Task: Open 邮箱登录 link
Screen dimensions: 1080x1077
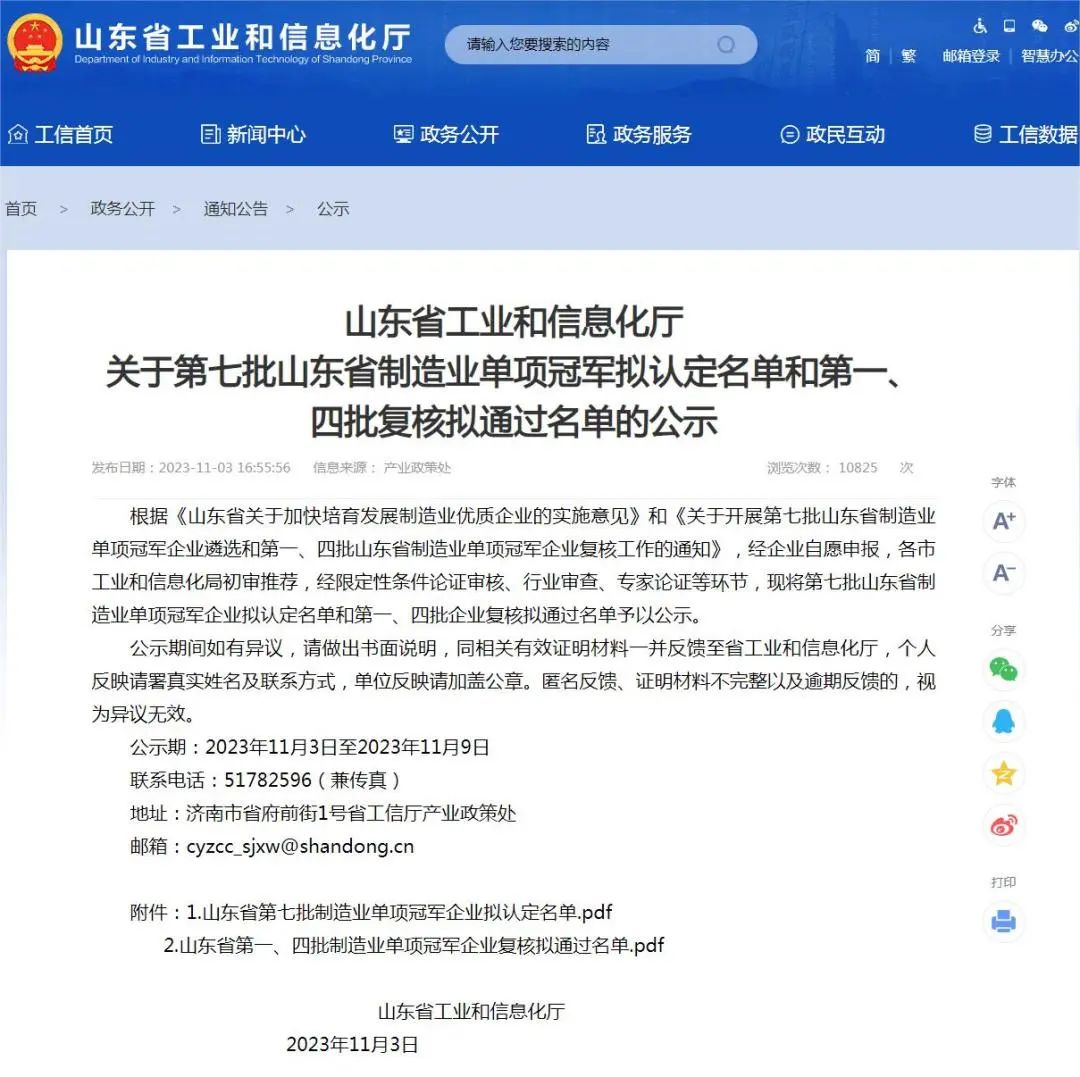Action: [971, 56]
